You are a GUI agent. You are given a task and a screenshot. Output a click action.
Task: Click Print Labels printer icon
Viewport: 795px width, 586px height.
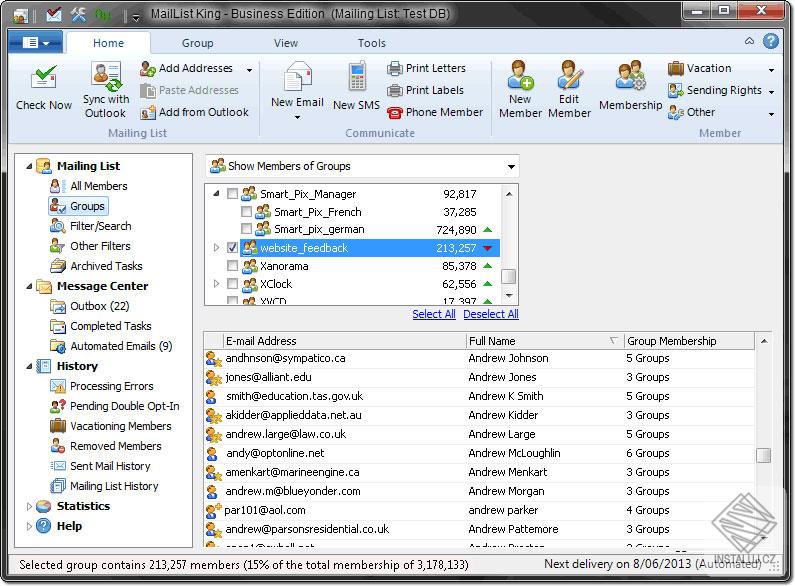(x=394, y=90)
